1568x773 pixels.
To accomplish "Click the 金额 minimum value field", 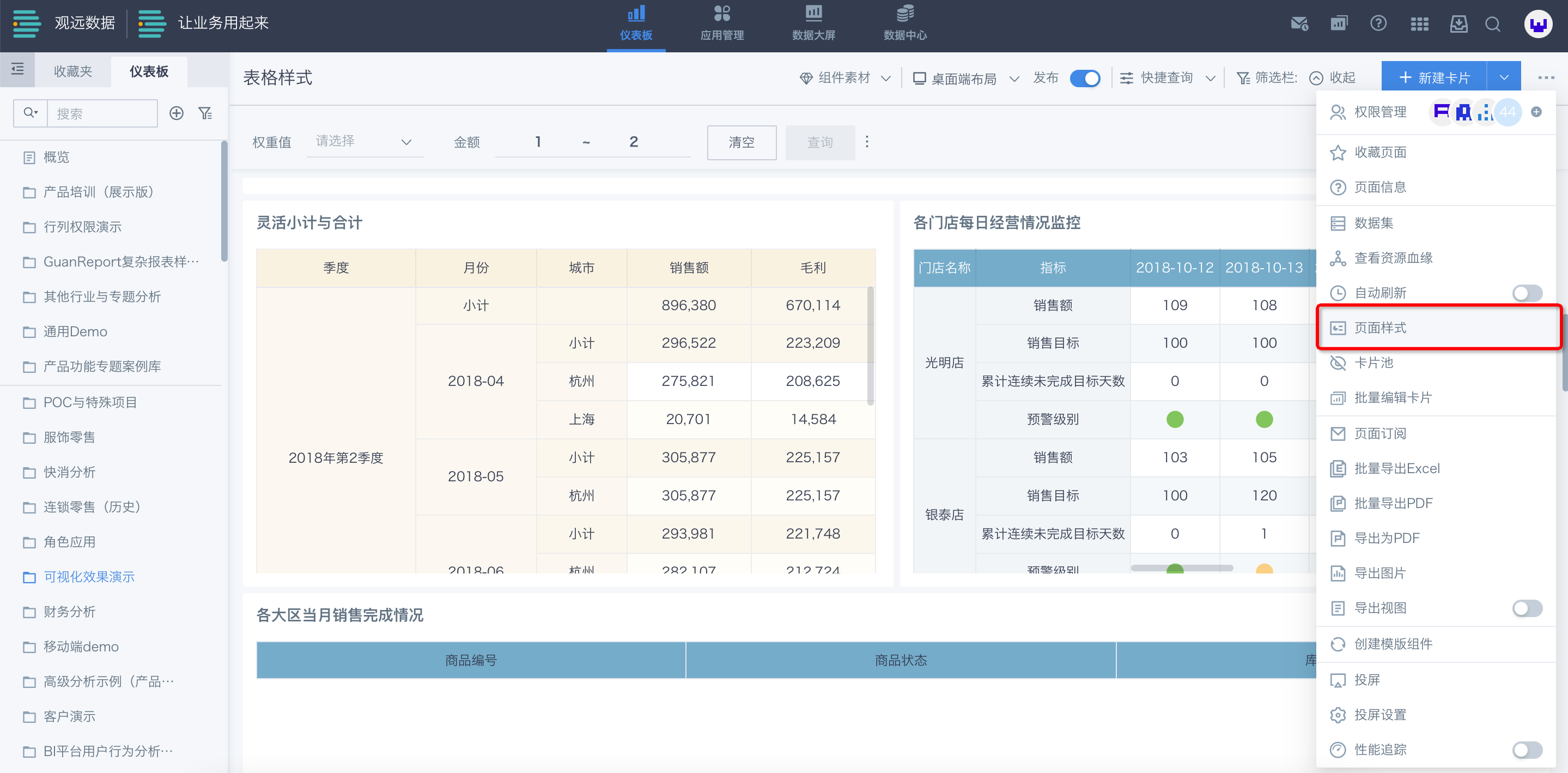I will point(538,142).
